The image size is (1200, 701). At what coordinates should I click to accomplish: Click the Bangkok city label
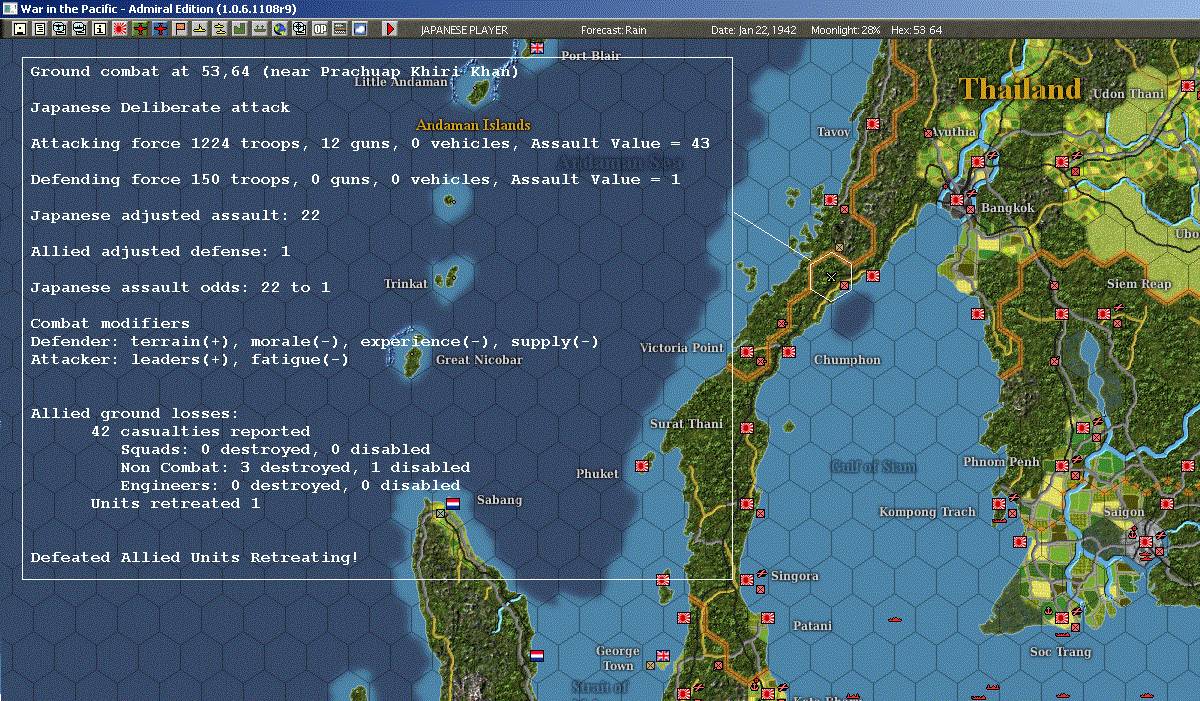click(1007, 208)
